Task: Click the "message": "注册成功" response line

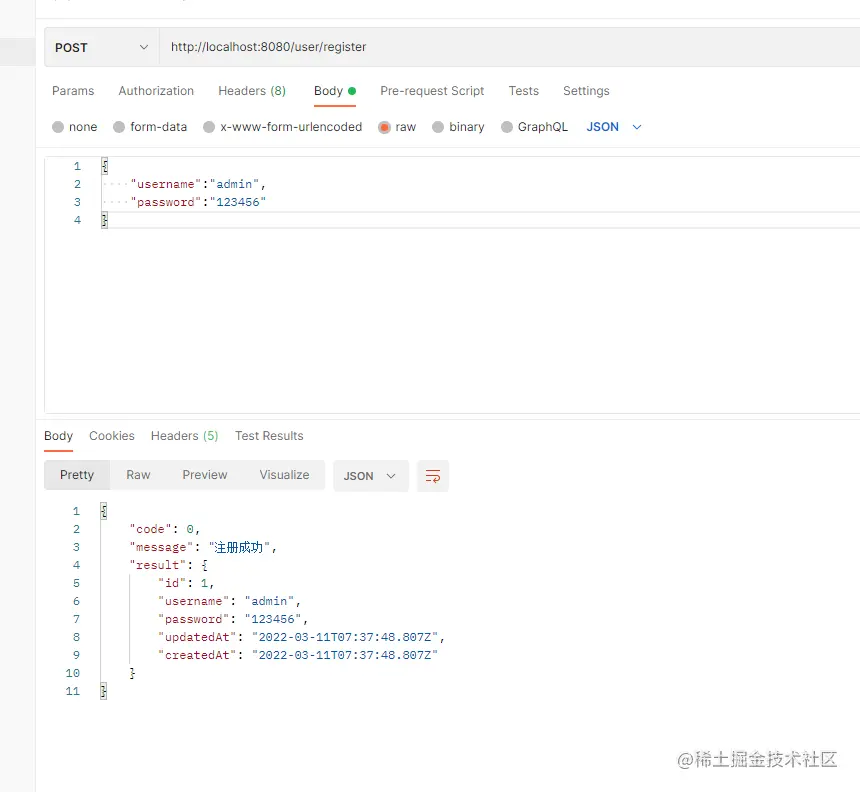Action: [x=203, y=547]
